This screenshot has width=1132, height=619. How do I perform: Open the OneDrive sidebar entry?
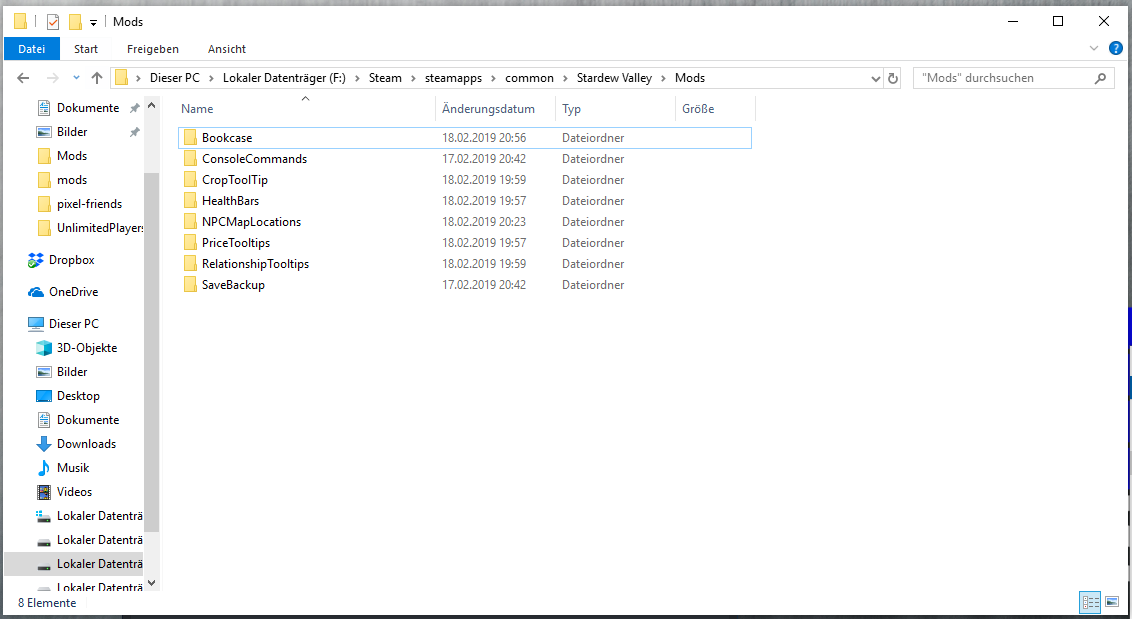click(75, 292)
